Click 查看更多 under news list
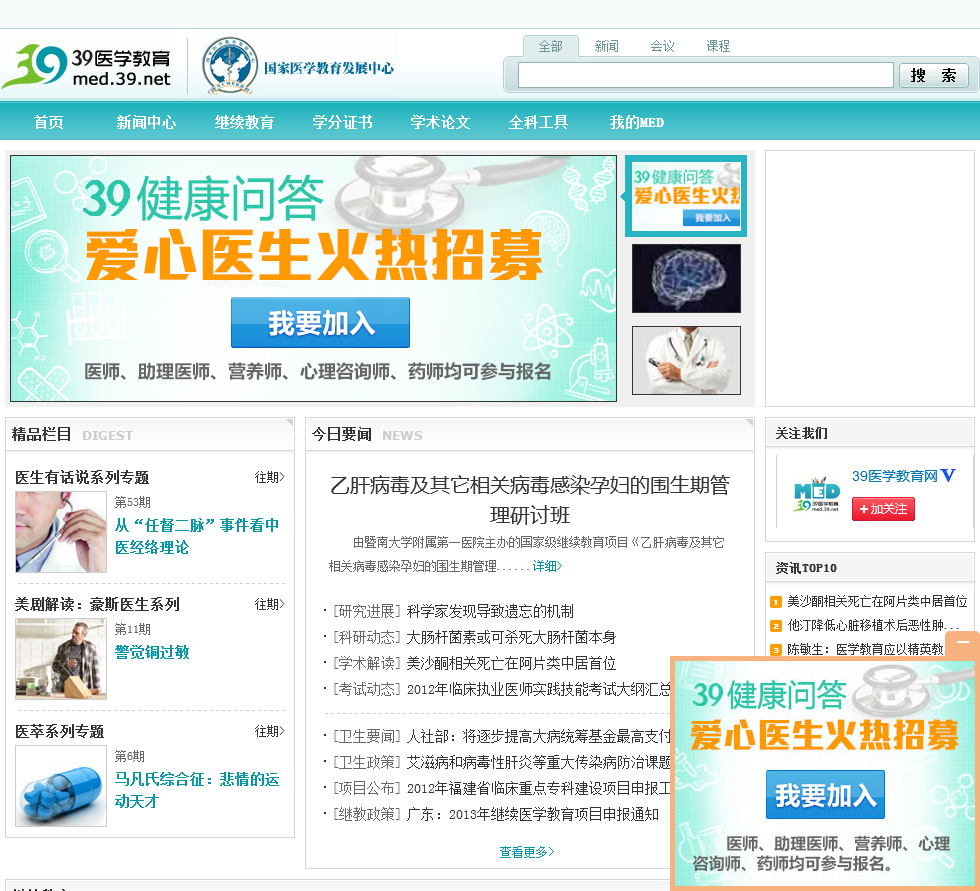Image resolution: width=980 pixels, height=891 pixels. 526,852
